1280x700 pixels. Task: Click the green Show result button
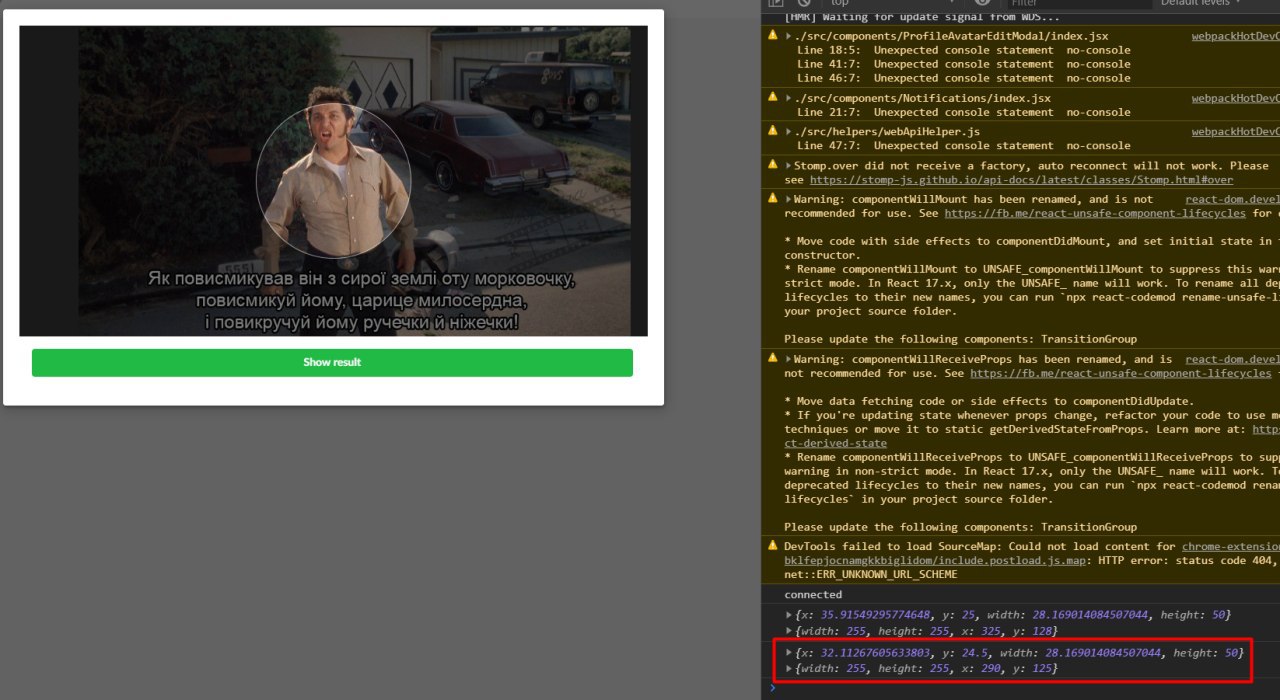point(332,362)
